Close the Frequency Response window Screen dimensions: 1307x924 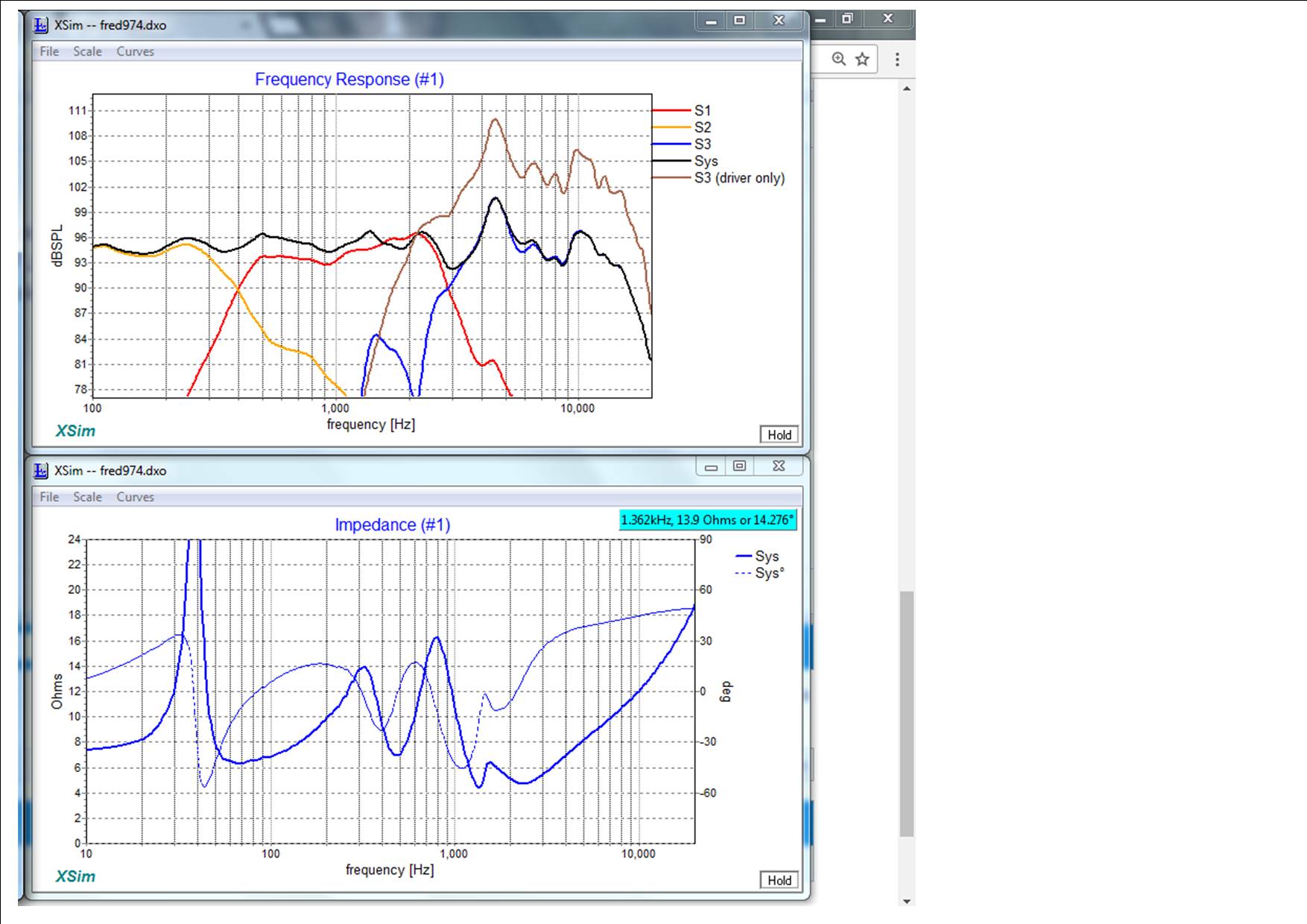coord(779,21)
